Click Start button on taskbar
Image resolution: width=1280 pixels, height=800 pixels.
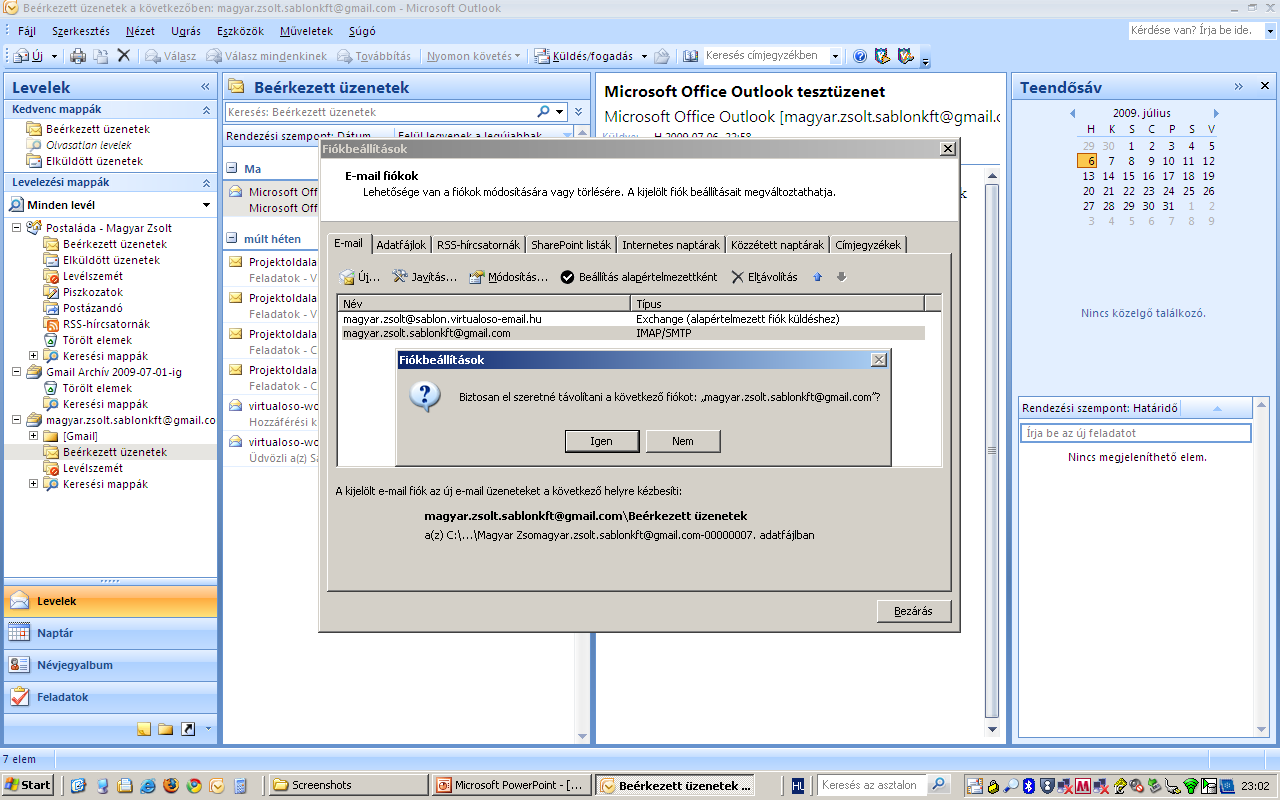click(28, 785)
